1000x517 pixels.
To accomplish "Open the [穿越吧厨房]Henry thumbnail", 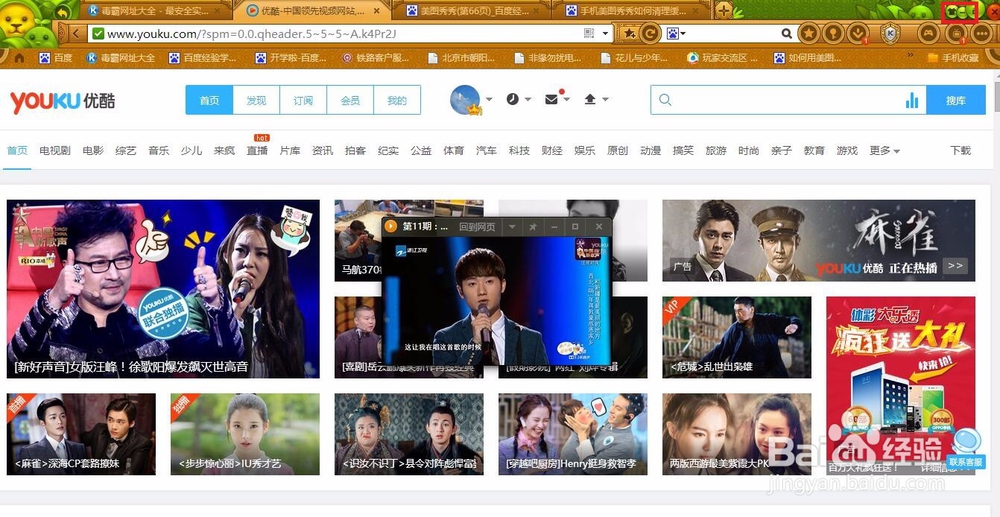I will click(x=573, y=434).
